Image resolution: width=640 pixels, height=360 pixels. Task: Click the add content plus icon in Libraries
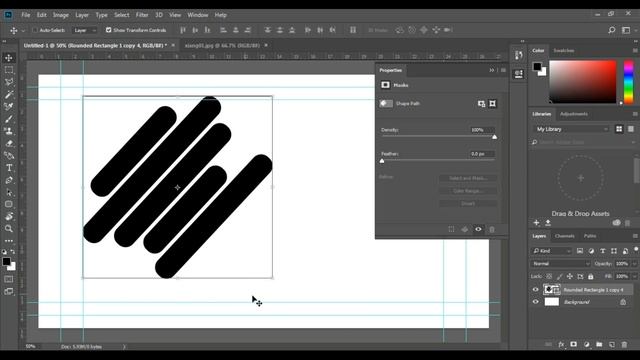click(x=536, y=223)
